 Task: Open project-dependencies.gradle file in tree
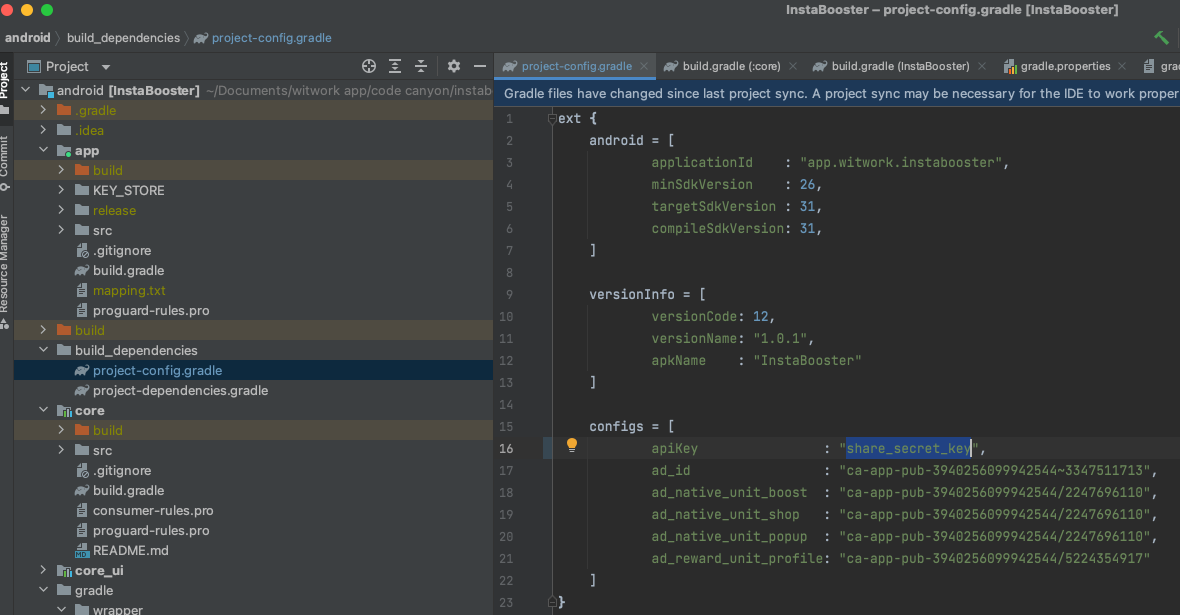tap(180, 390)
